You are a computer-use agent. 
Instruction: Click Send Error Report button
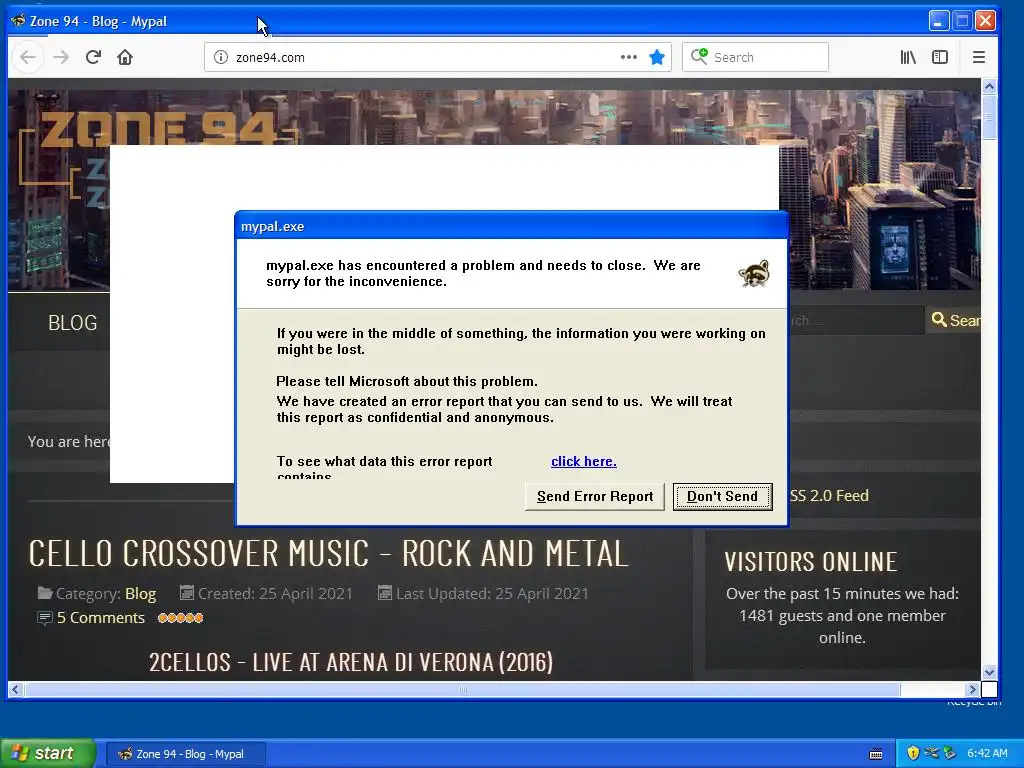pyautogui.click(x=595, y=496)
